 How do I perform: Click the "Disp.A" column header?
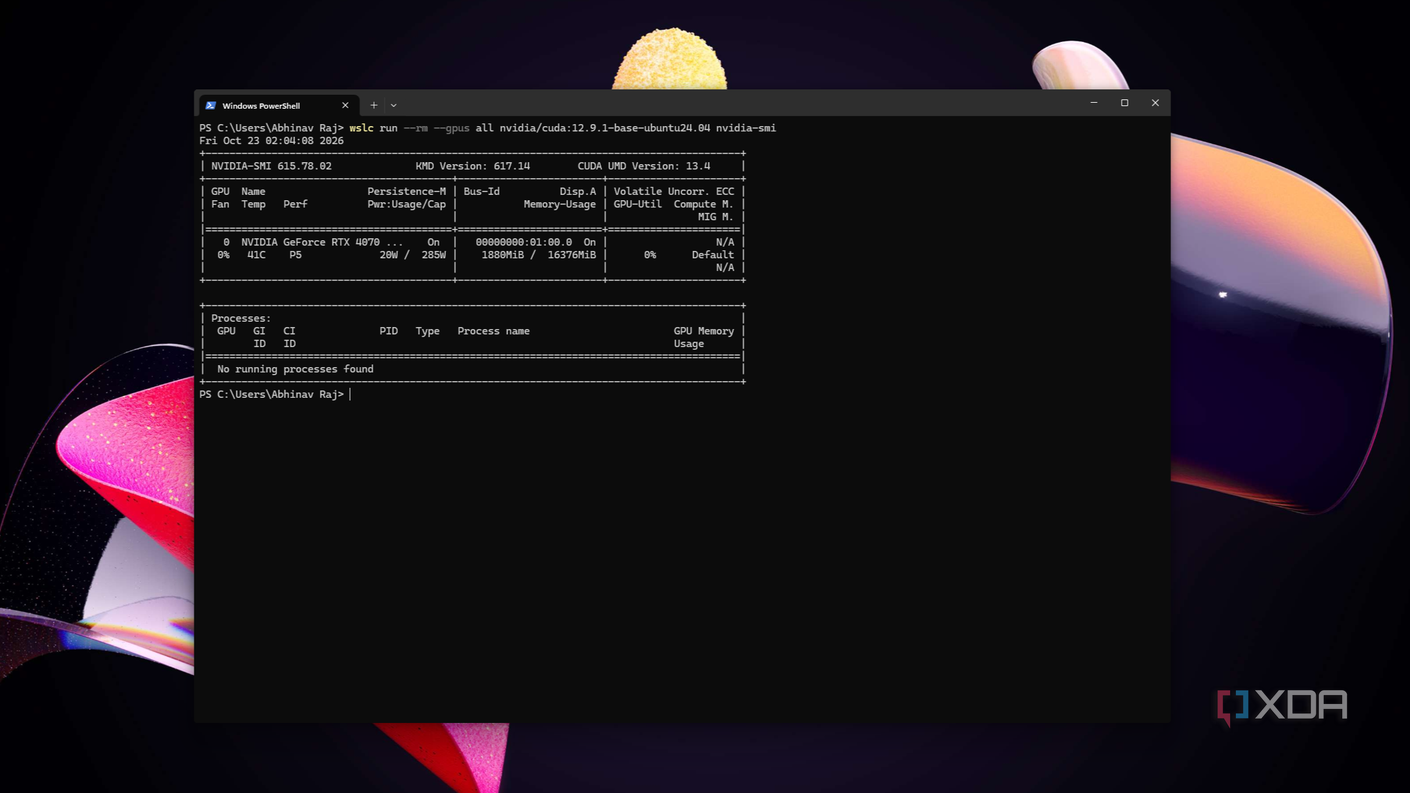[x=578, y=192]
